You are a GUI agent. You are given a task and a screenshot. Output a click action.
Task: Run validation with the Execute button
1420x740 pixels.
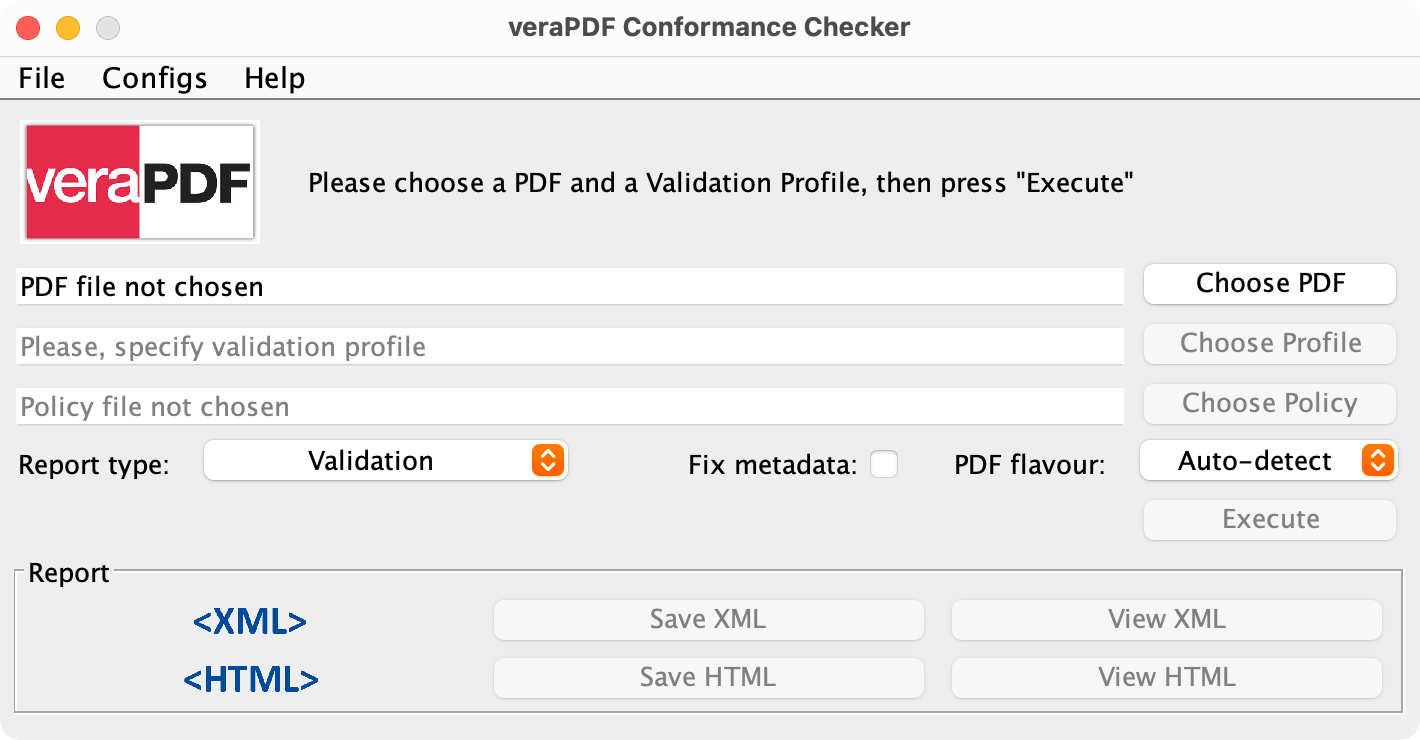[1270, 519]
